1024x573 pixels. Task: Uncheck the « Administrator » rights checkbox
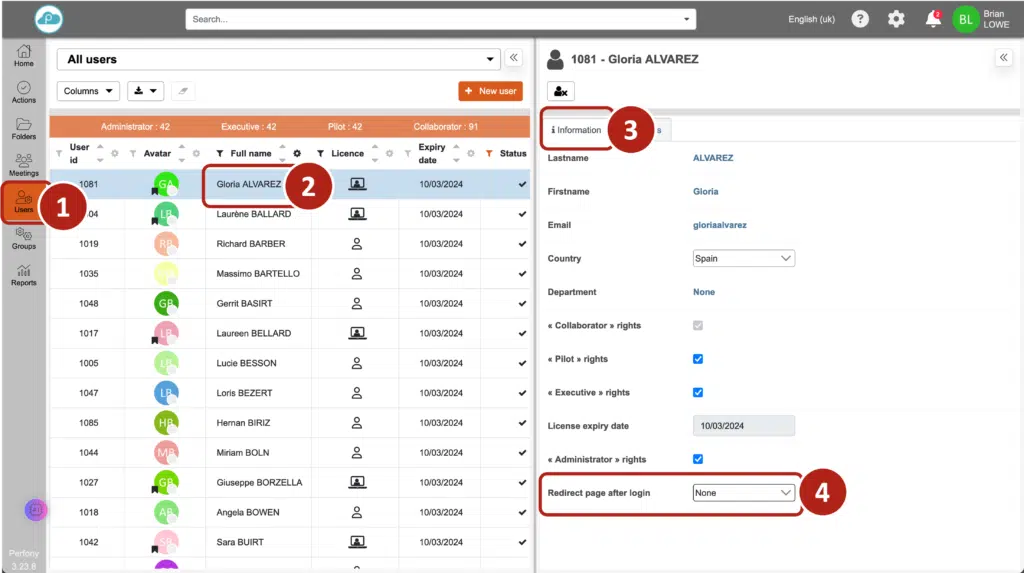[698, 459]
